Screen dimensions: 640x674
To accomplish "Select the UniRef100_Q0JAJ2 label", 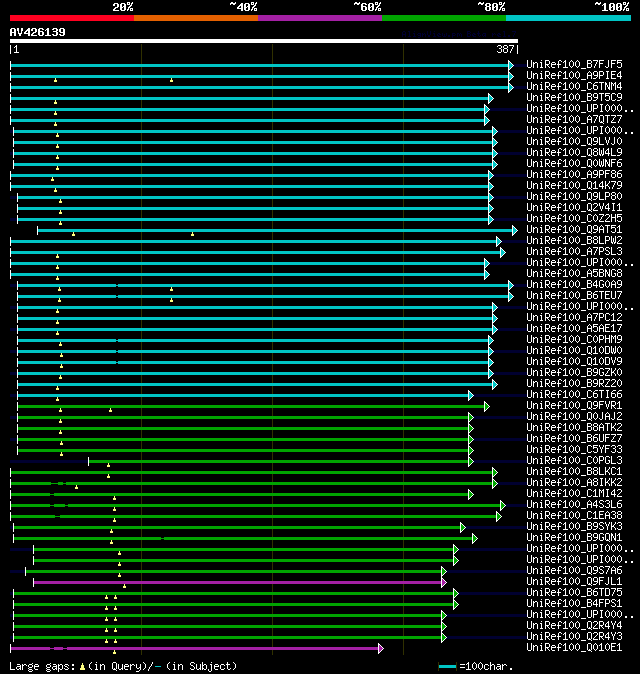I will click(574, 417).
